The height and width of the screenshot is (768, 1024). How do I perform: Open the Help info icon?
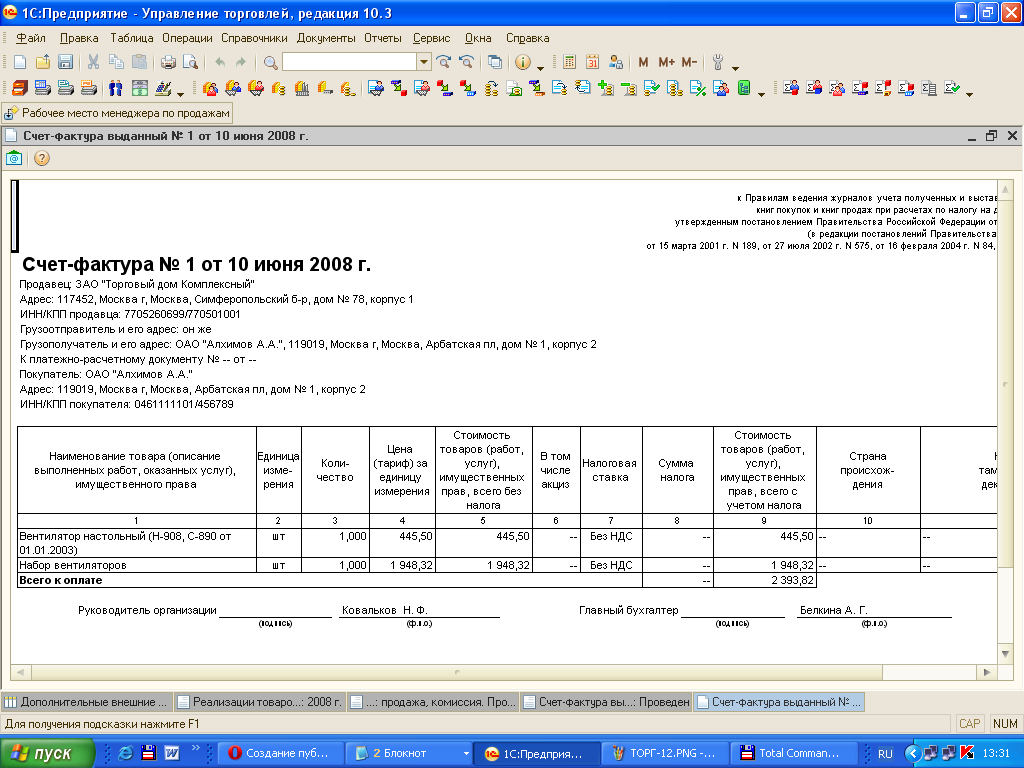pos(522,62)
